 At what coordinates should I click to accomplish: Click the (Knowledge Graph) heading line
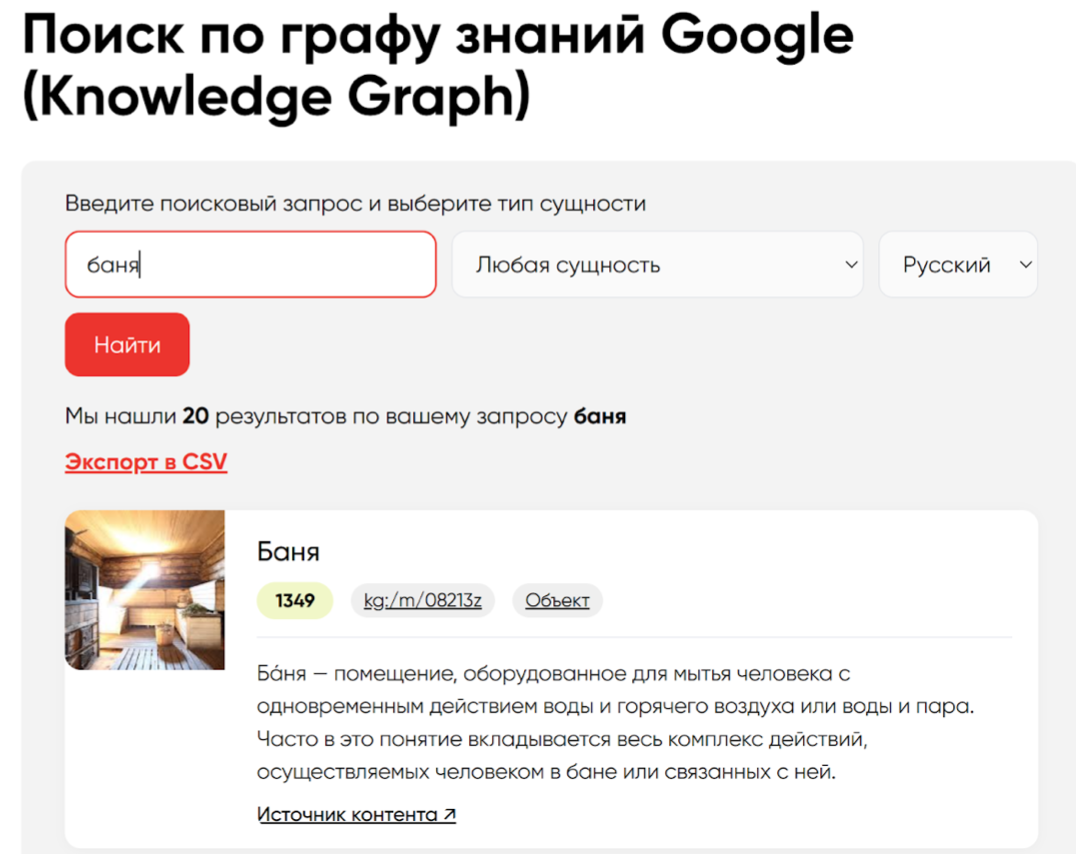[276, 98]
